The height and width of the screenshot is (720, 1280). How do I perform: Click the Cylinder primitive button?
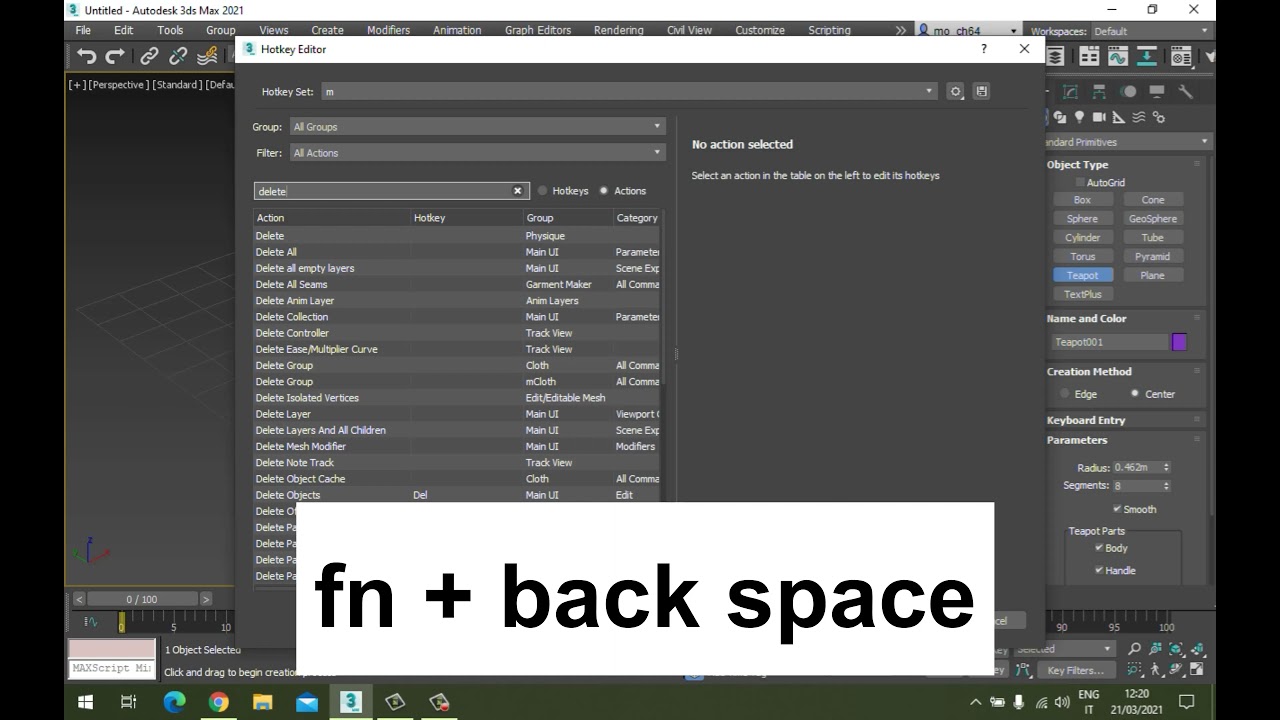1082,238
